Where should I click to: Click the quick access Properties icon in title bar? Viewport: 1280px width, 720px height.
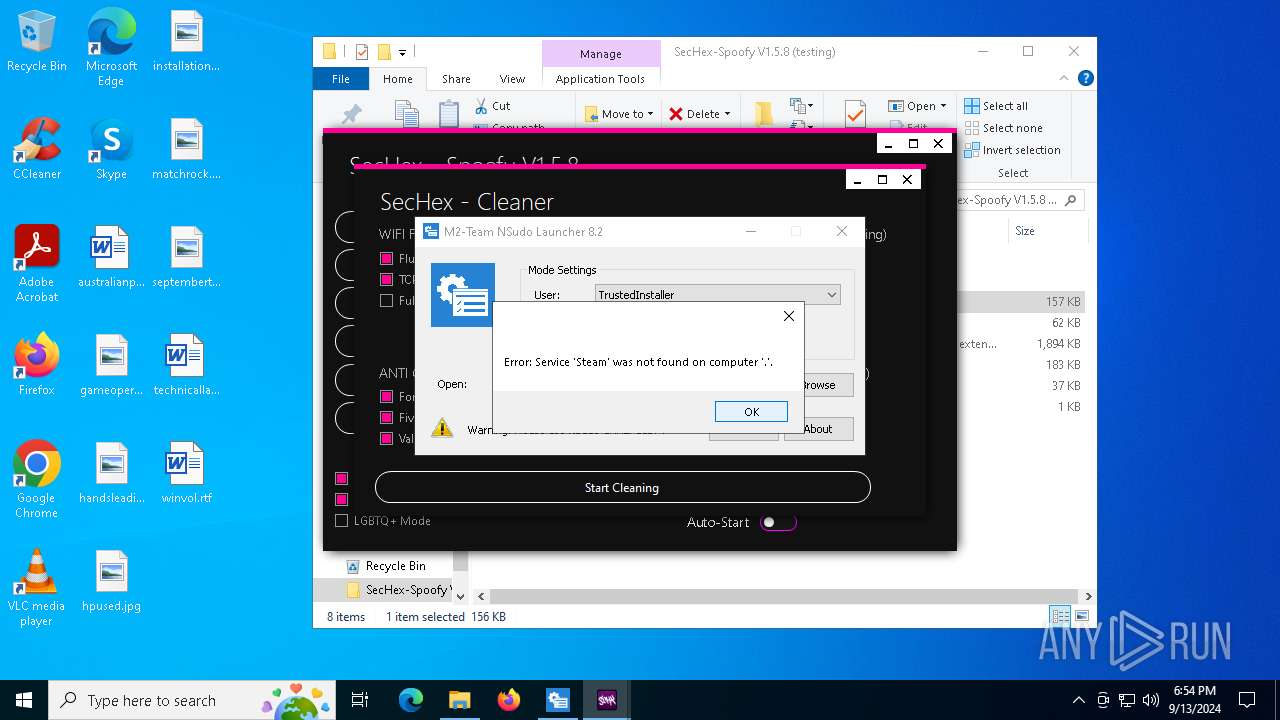361,52
